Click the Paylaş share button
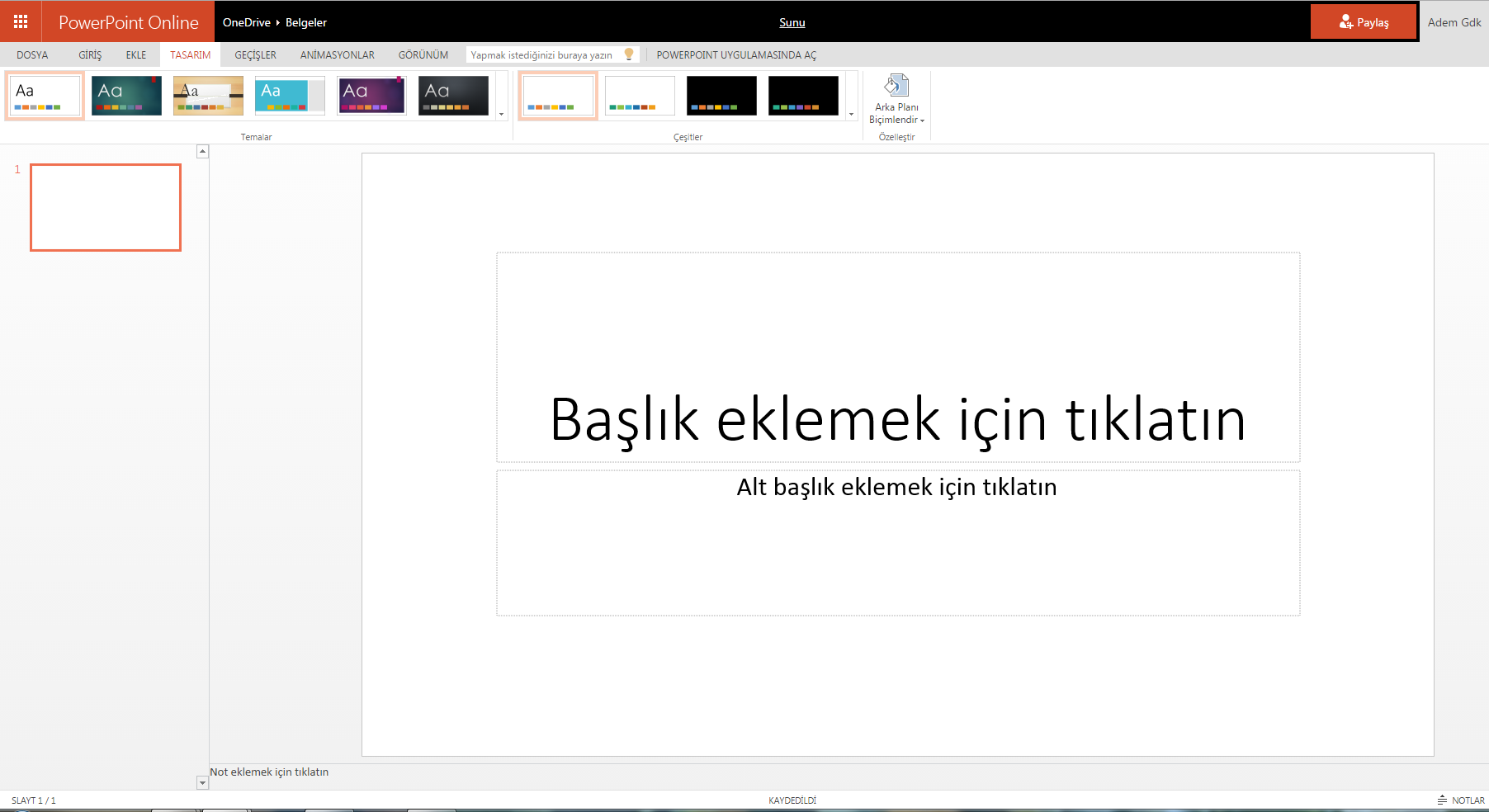 (x=1364, y=22)
